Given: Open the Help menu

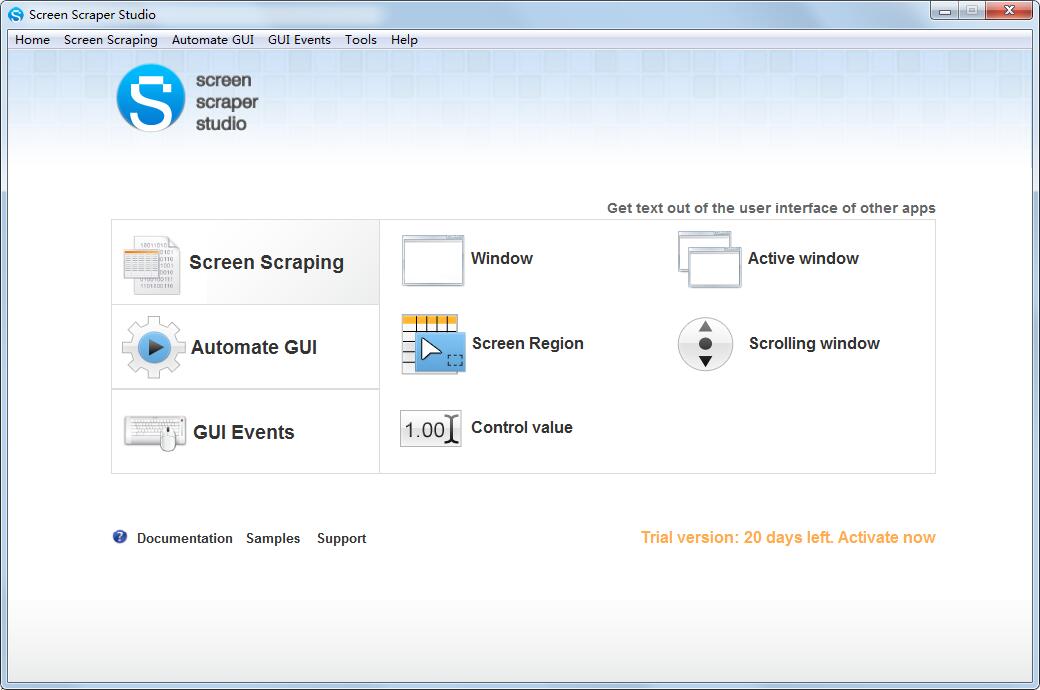Looking at the screenshot, I should click(403, 40).
